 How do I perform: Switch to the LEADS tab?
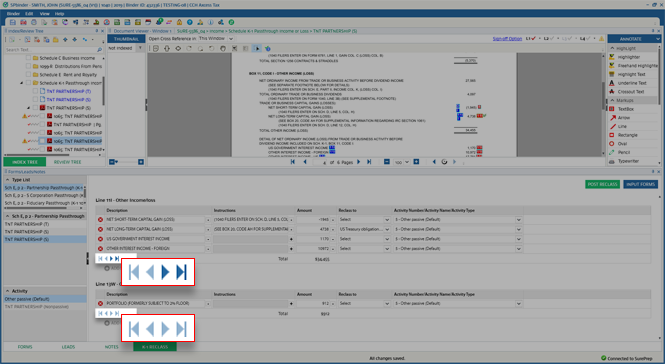pos(68,347)
